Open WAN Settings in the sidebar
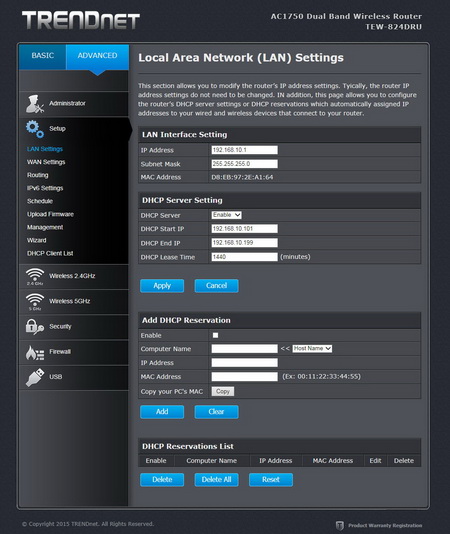This screenshot has height=534, width=450. point(46,162)
